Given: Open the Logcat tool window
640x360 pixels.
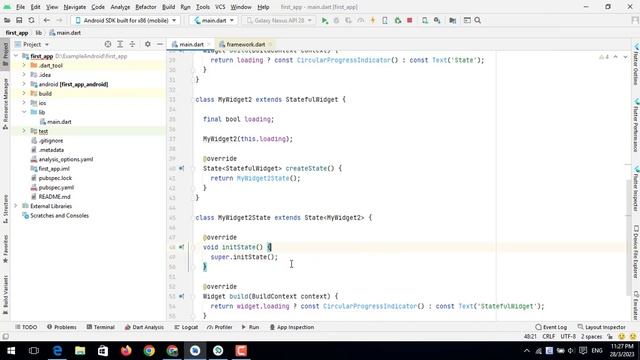Looking at the screenshot, I should pyautogui.click(x=186, y=327).
